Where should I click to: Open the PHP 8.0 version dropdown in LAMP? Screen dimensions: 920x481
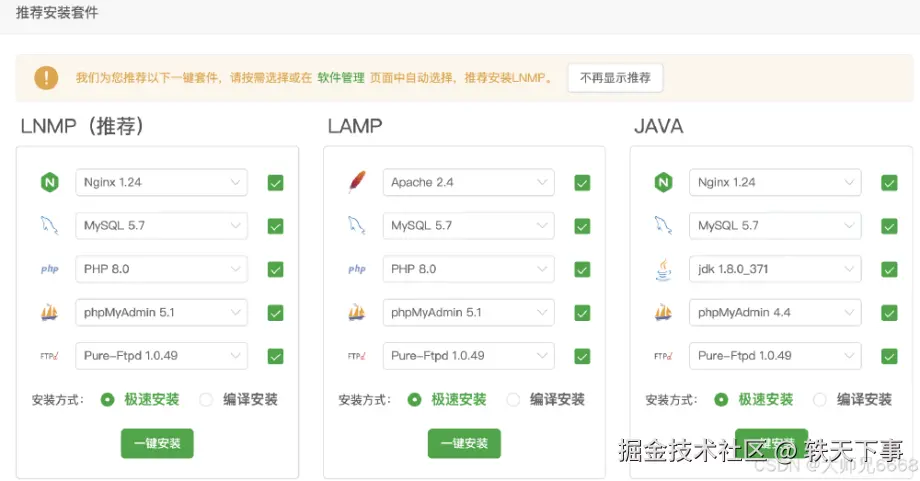(x=468, y=269)
